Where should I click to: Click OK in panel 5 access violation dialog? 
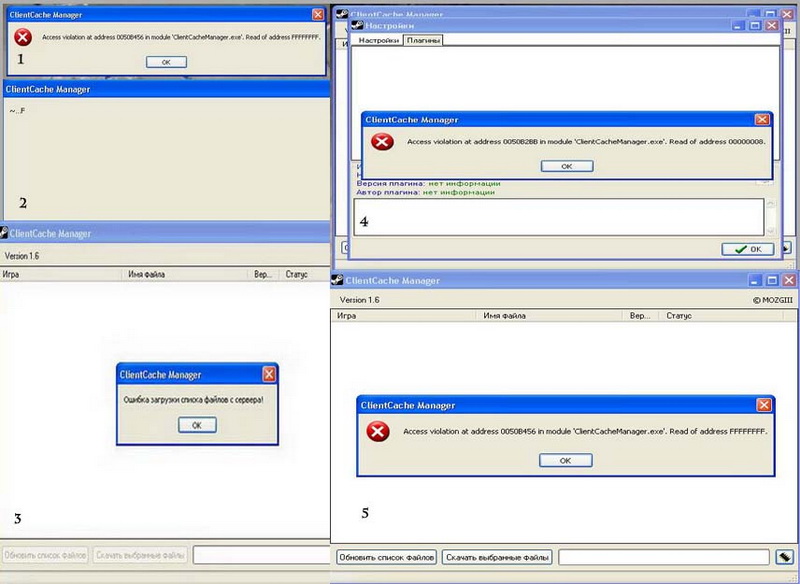[565, 460]
